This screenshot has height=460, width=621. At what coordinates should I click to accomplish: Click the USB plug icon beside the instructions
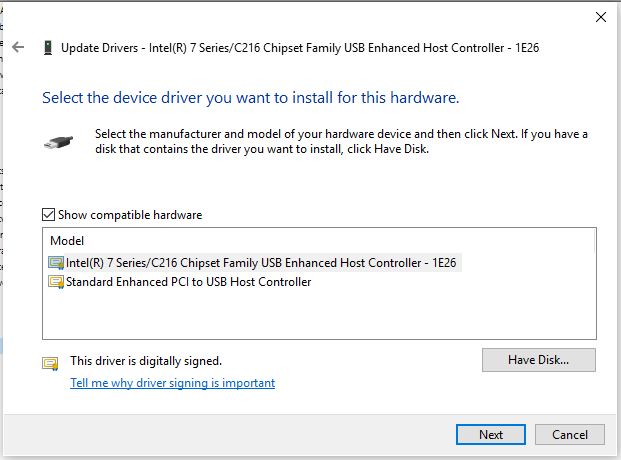pyautogui.click(x=58, y=142)
